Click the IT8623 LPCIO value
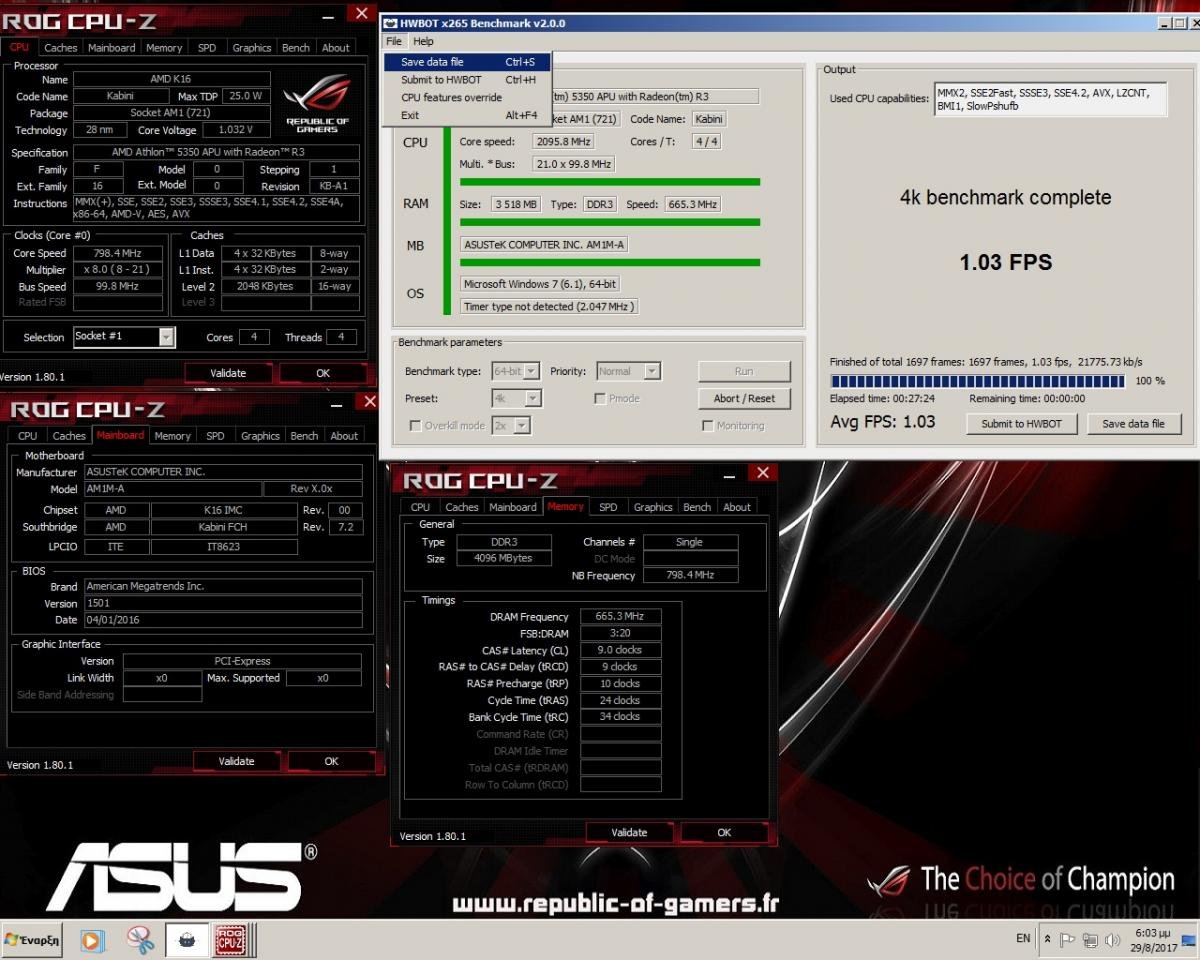Viewport: 1200px width, 960px height. (224, 547)
